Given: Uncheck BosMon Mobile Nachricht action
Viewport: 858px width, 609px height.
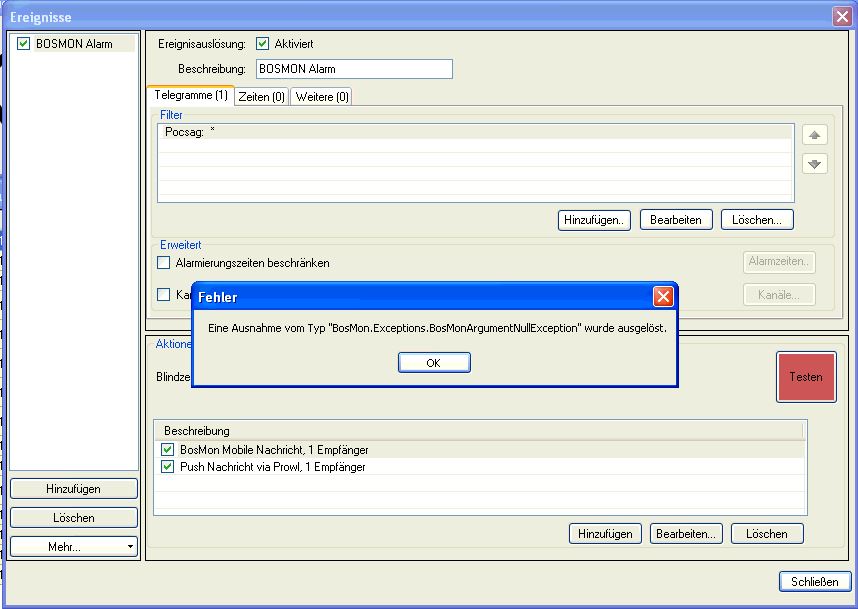Looking at the screenshot, I should [167, 451].
